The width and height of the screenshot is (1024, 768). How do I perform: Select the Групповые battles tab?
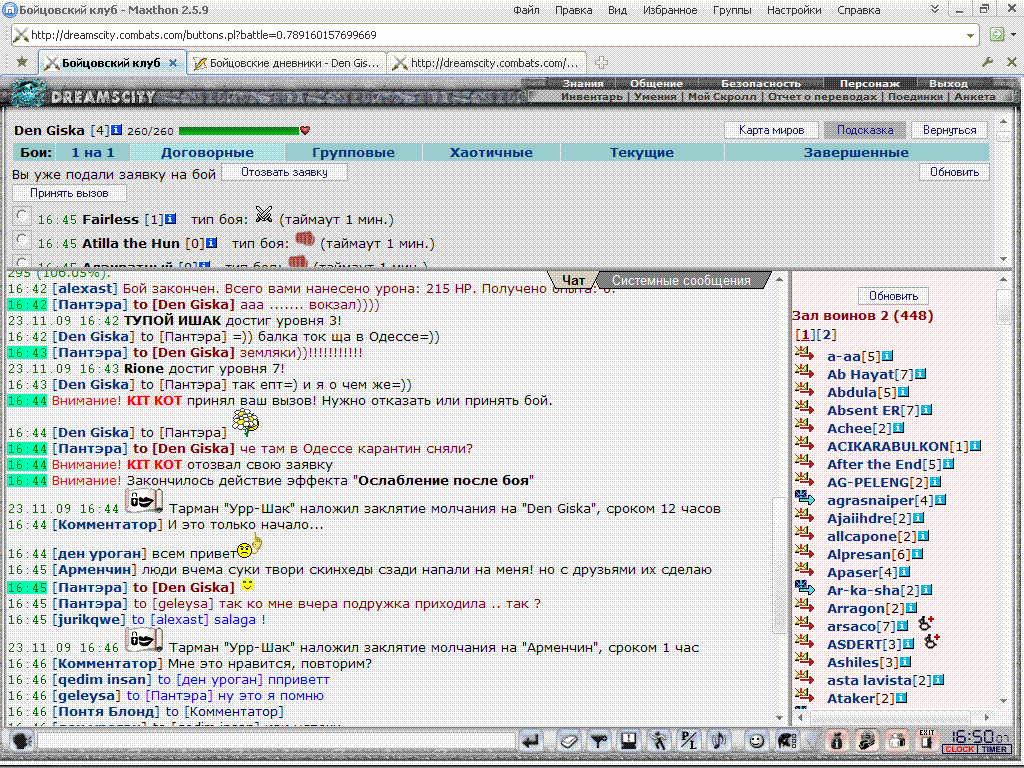click(x=353, y=152)
